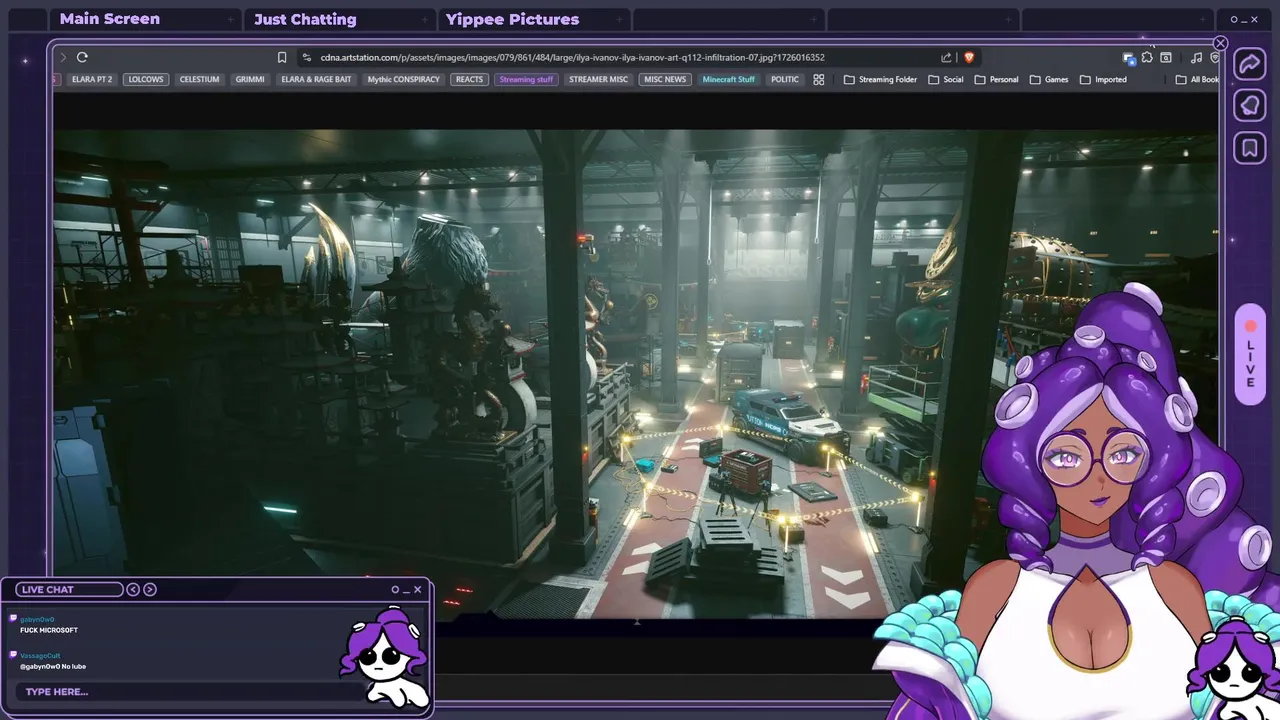Open the Social bookmark folder
This screenshot has width=1280, height=720.
[x=945, y=79]
